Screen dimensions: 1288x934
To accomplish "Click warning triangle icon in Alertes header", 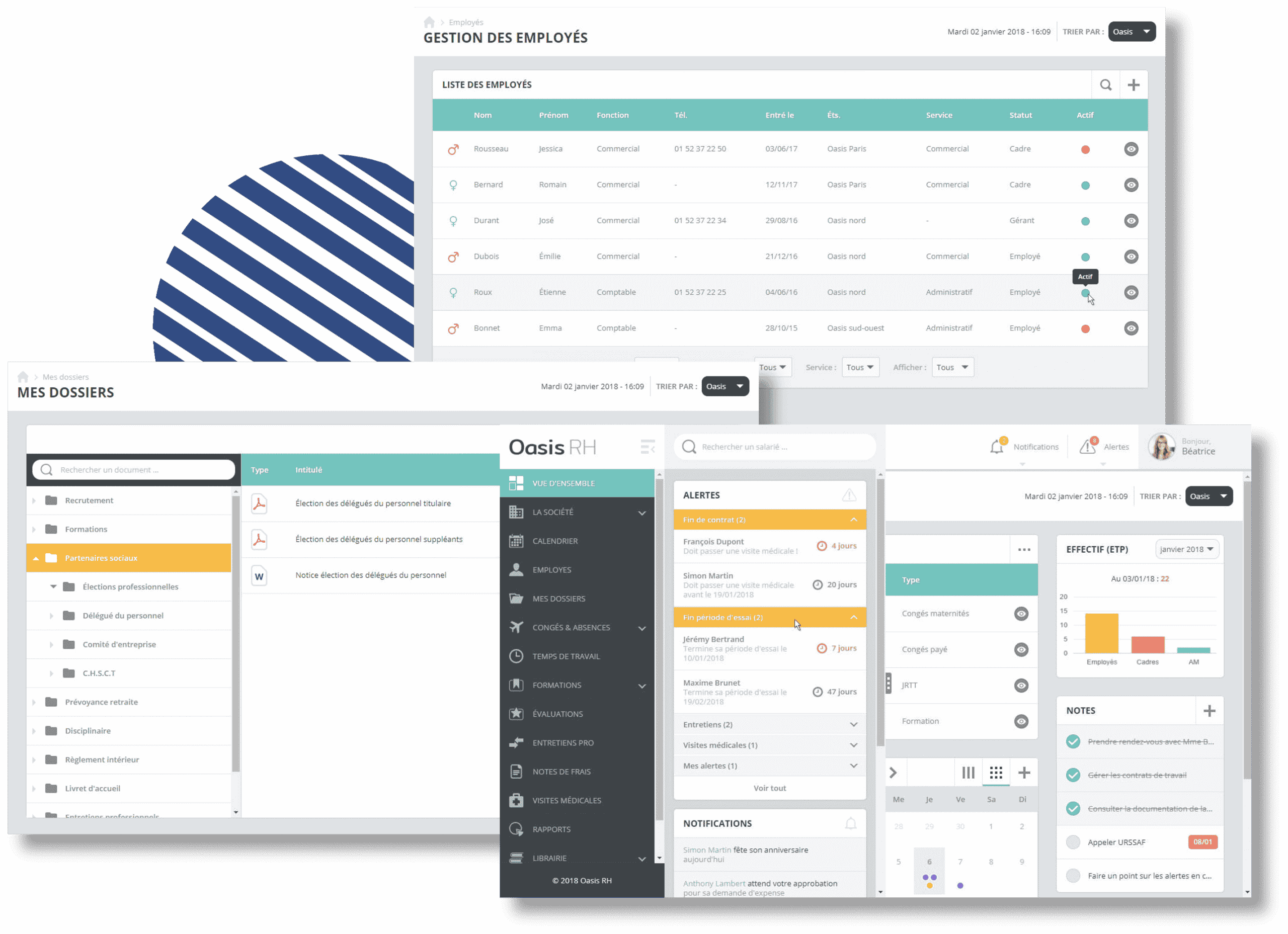I will tap(849, 495).
